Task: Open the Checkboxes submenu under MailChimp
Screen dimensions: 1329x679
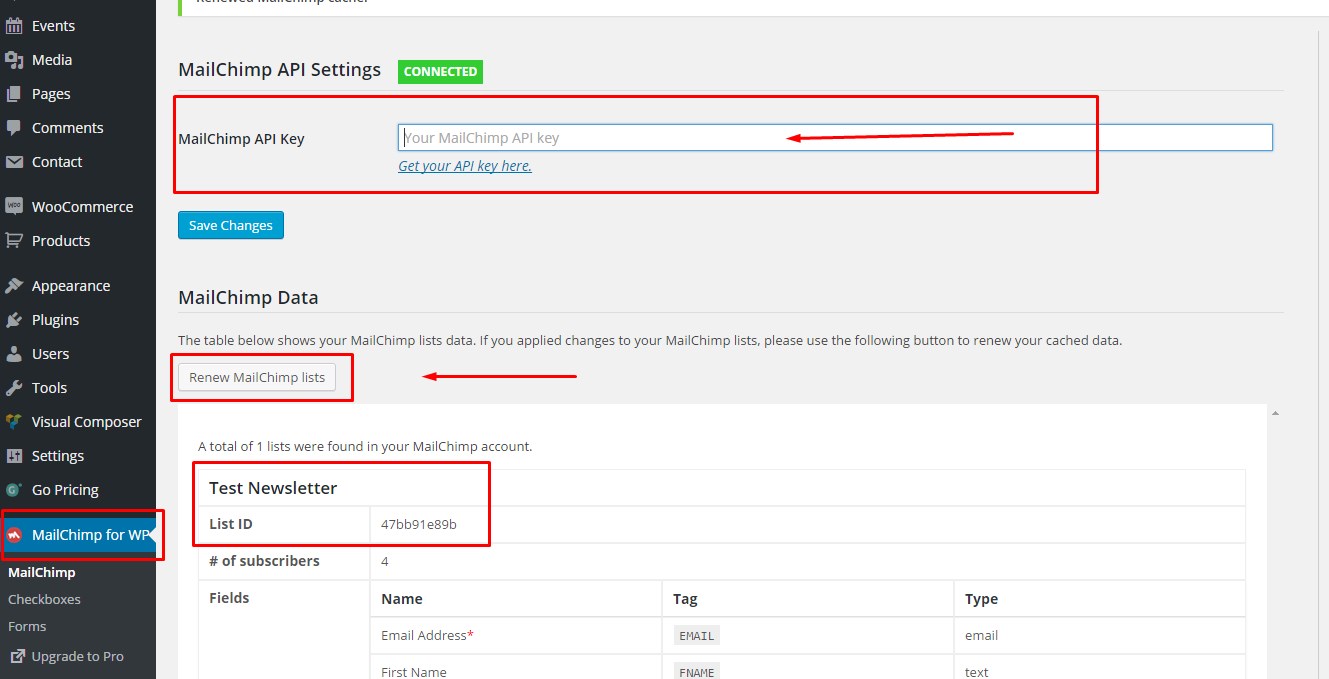Action: pyautogui.click(x=44, y=599)
